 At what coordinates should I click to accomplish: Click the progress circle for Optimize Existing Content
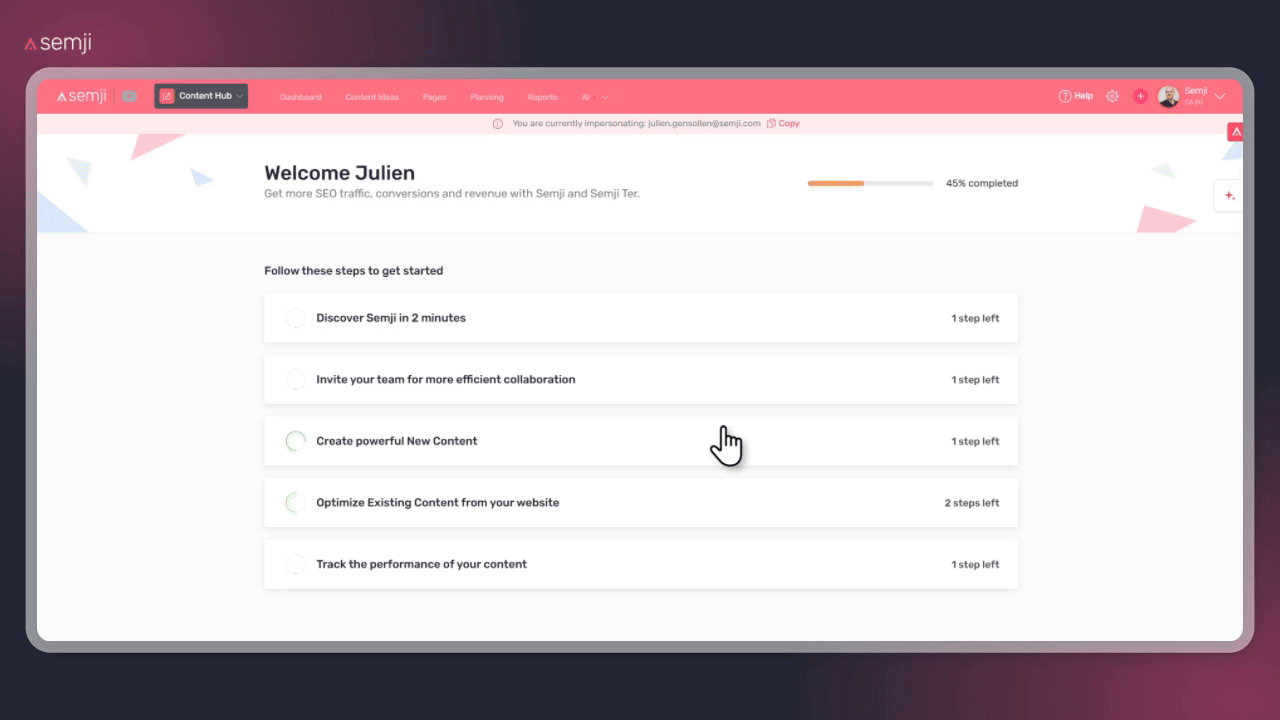point(295,503)
